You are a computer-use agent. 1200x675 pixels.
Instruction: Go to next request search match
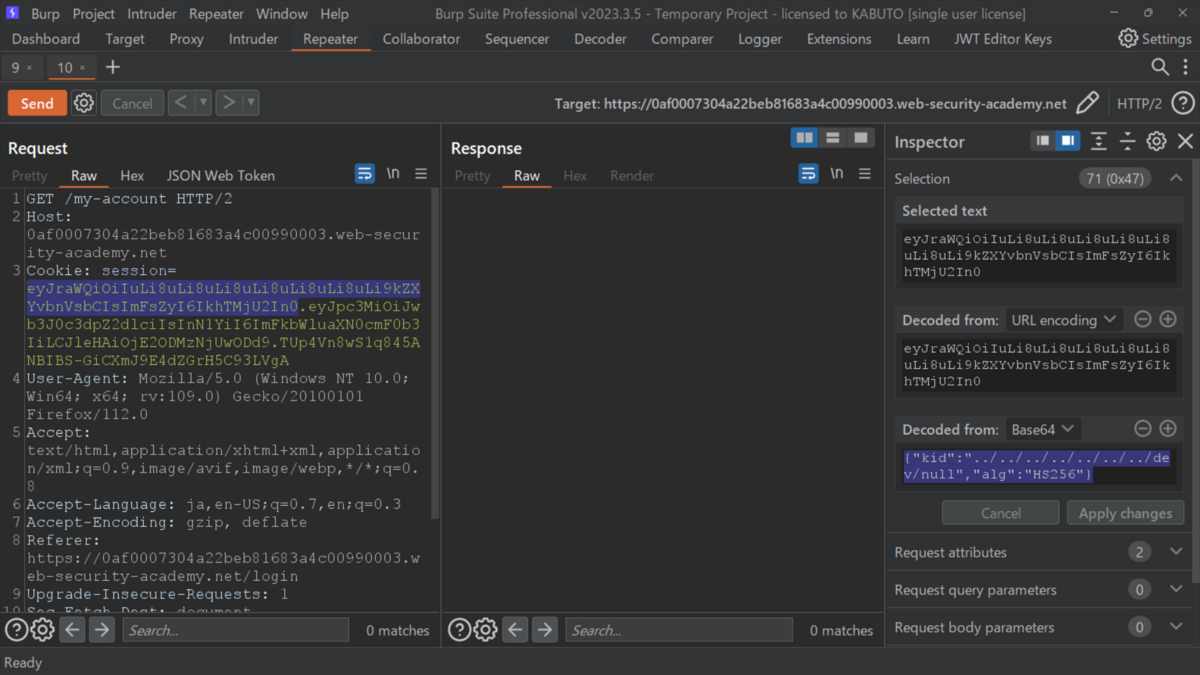tap(102, 630)
